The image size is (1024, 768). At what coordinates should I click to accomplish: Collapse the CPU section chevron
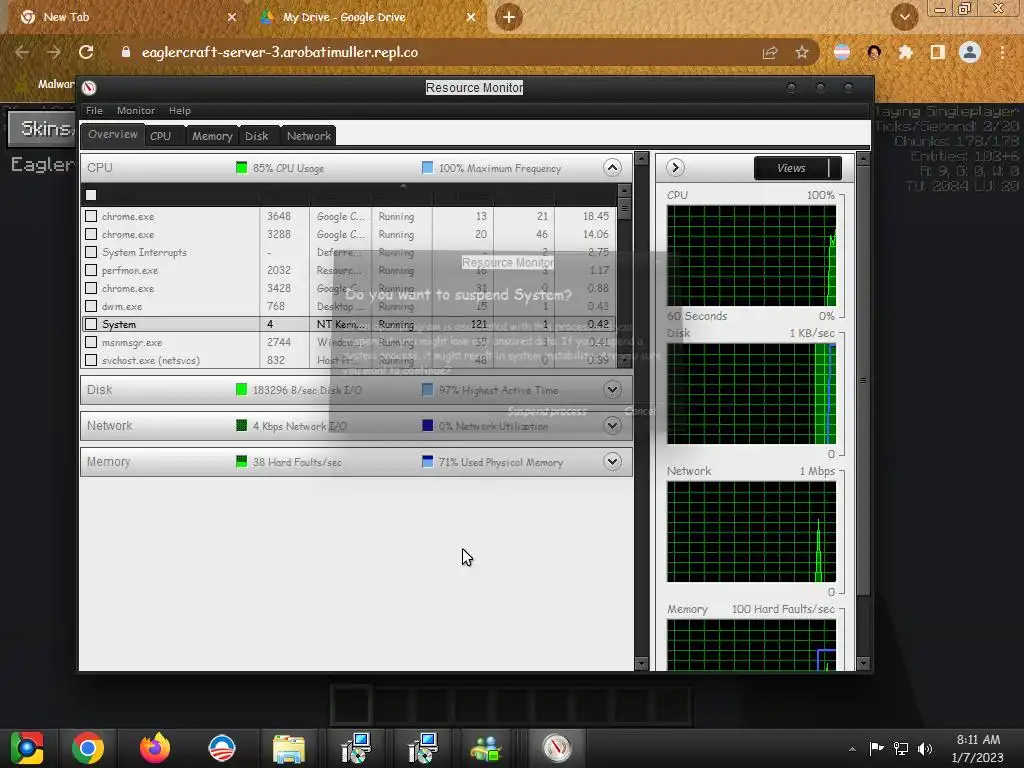click(612, 168)
